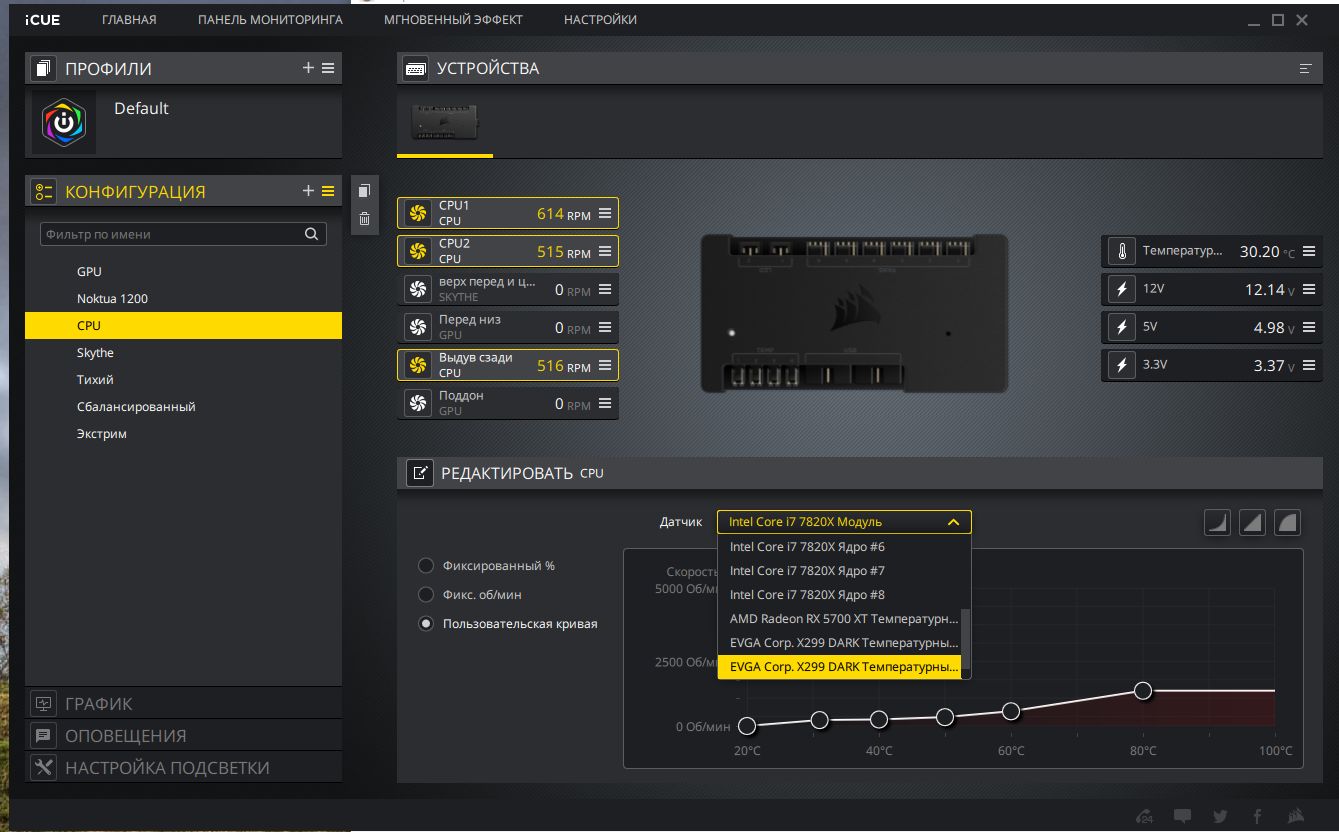The height and width of the screenshot is (832, 1339).
Task: Select the Skythe configuration
Action: point(184,353)
